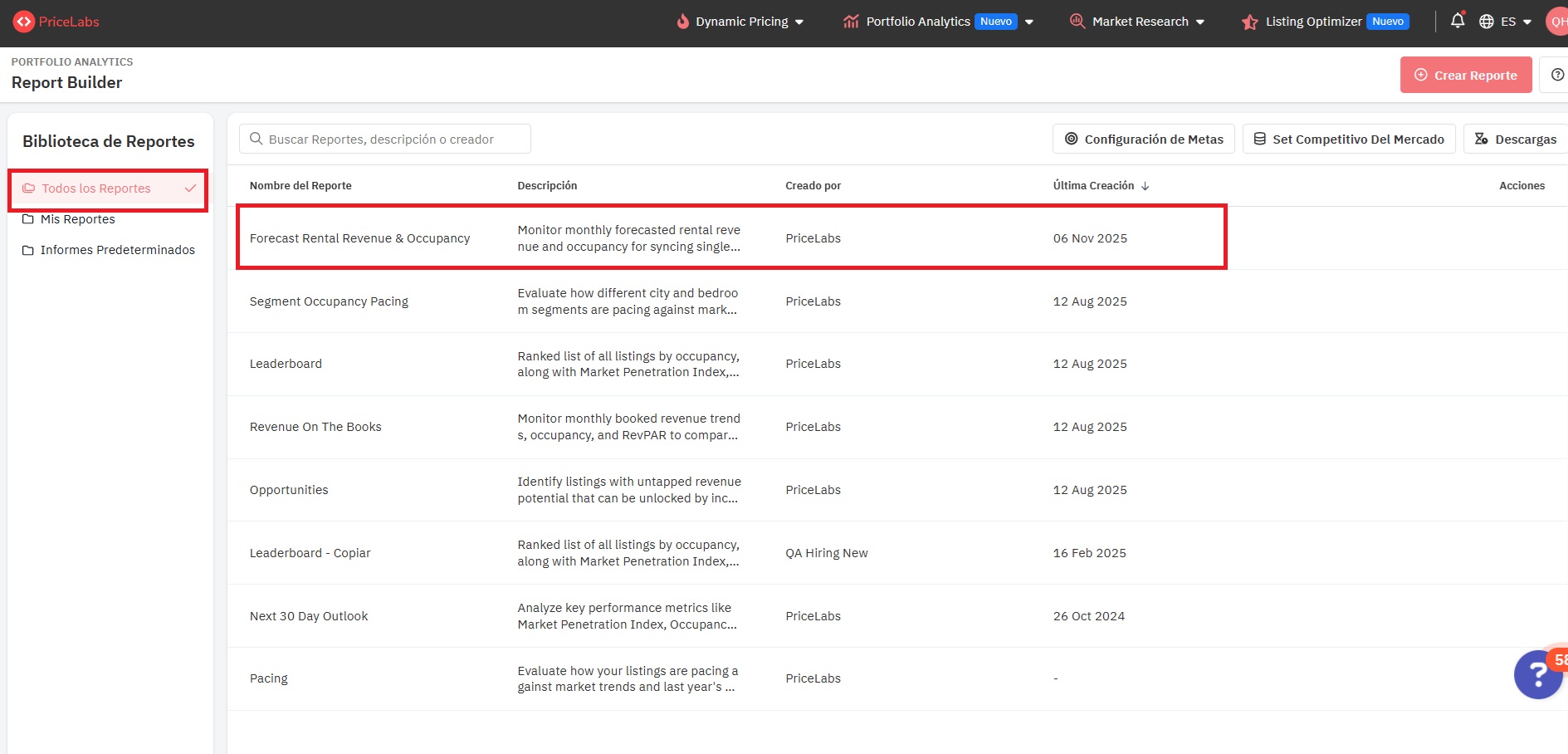Click the user avatar in the top corner

click(x=1557, y=22)
